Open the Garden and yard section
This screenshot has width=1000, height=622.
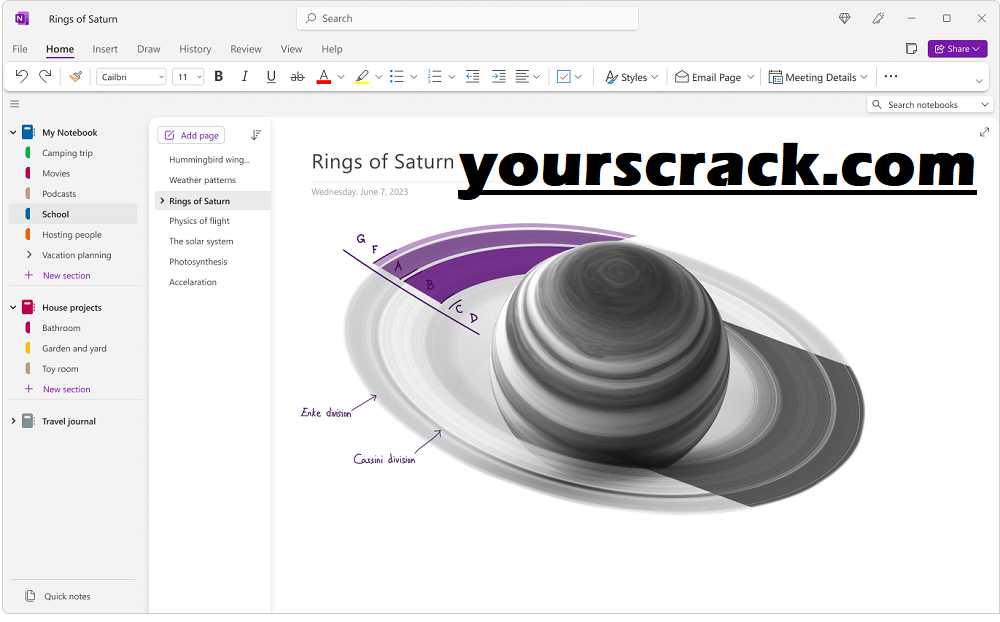coord(73,348)
